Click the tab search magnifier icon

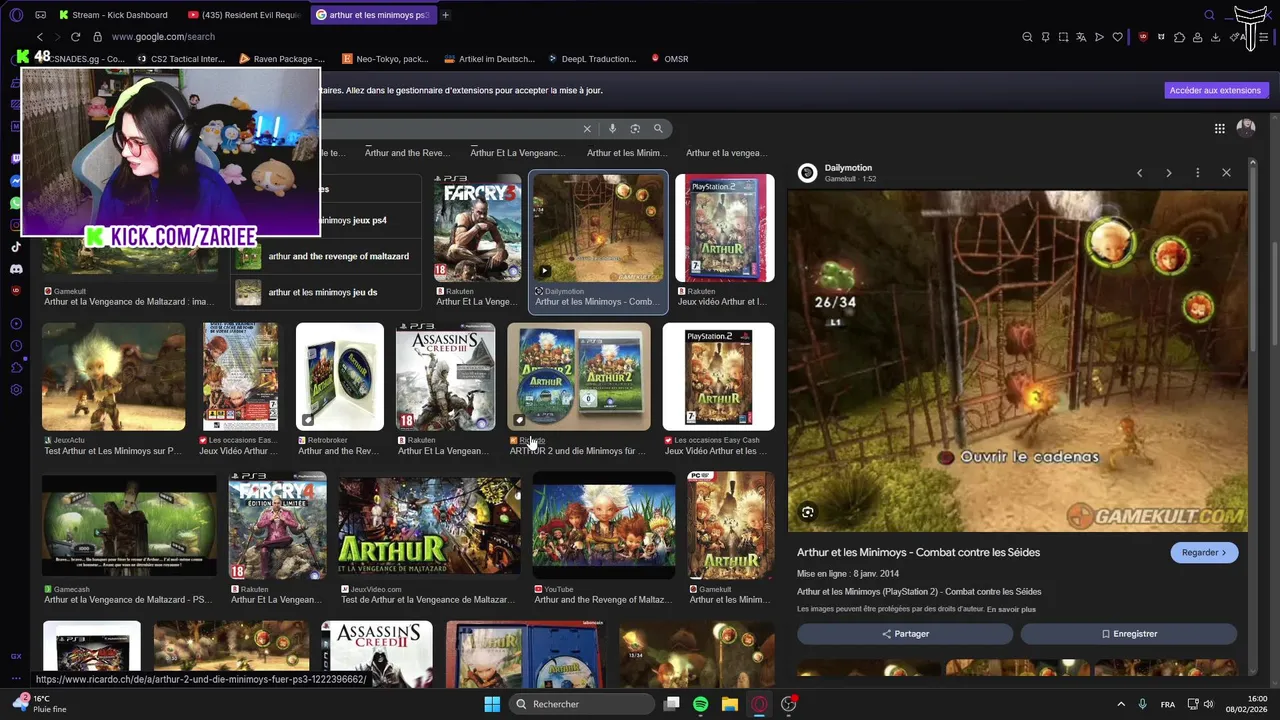1209,15
